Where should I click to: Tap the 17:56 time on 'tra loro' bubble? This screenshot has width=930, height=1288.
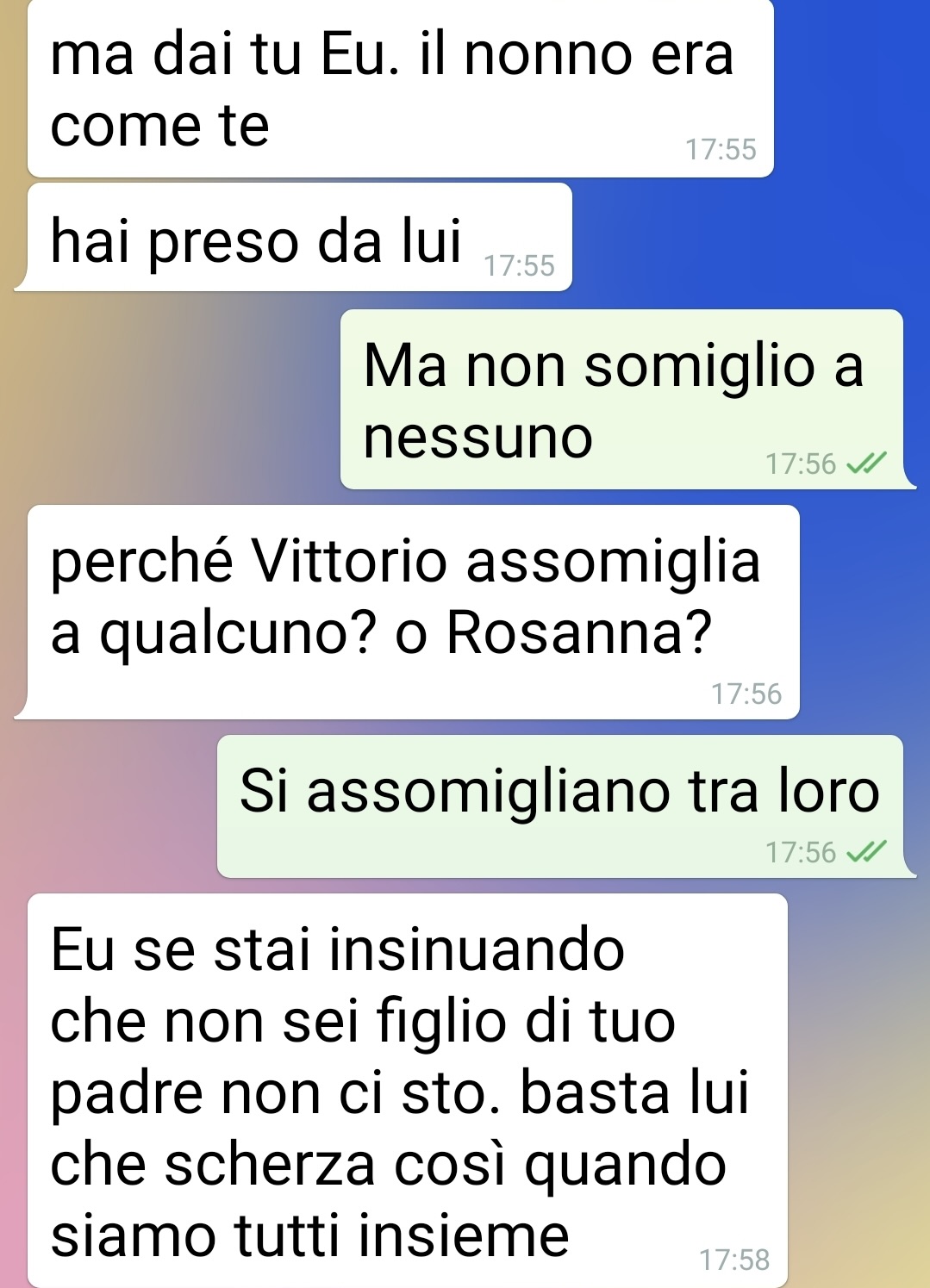click(x=801, y=853)
